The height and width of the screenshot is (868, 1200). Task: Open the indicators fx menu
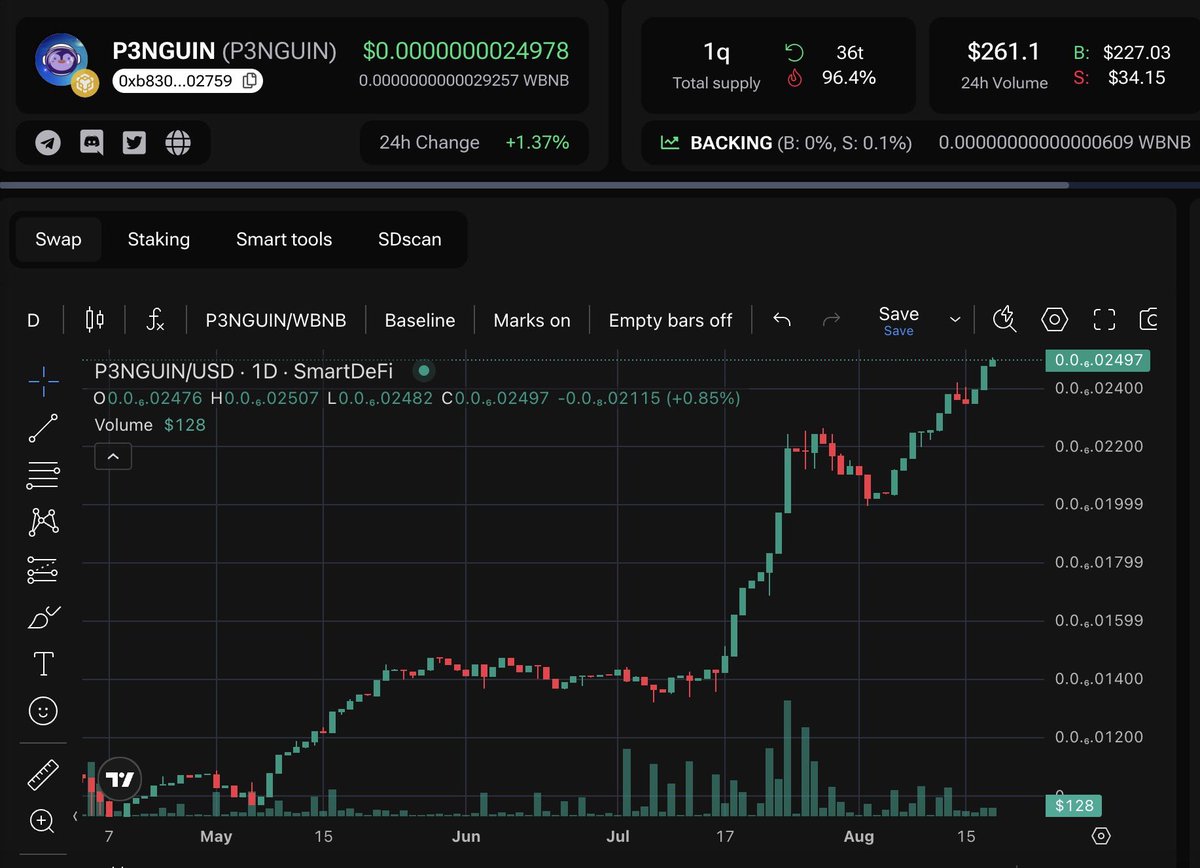tap(155, 319)
